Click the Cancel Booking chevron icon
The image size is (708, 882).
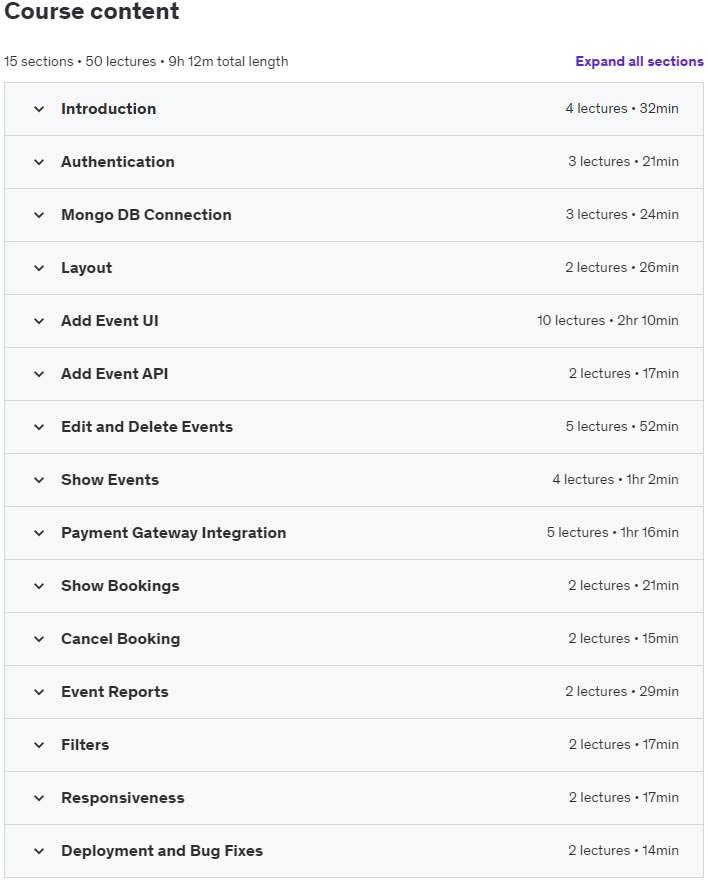pos(39,639)
